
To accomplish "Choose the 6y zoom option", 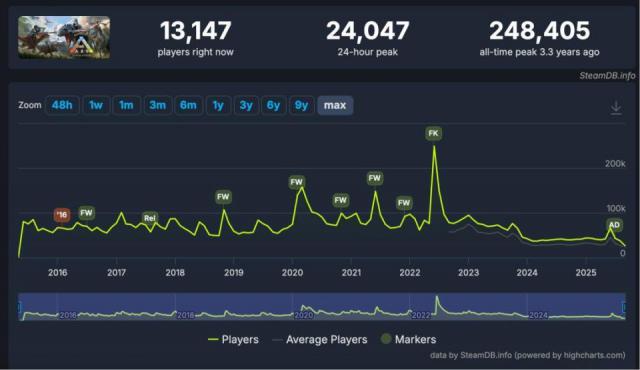I will [x=273, y=105].
